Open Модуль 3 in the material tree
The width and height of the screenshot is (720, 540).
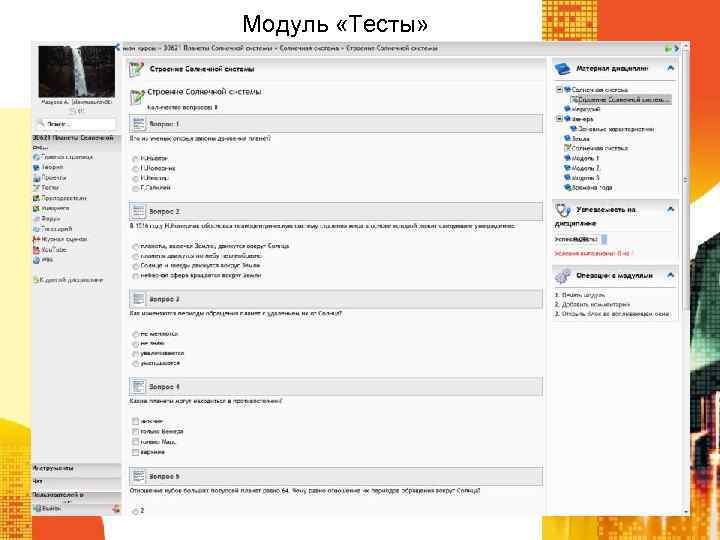(x=585, y=178)
